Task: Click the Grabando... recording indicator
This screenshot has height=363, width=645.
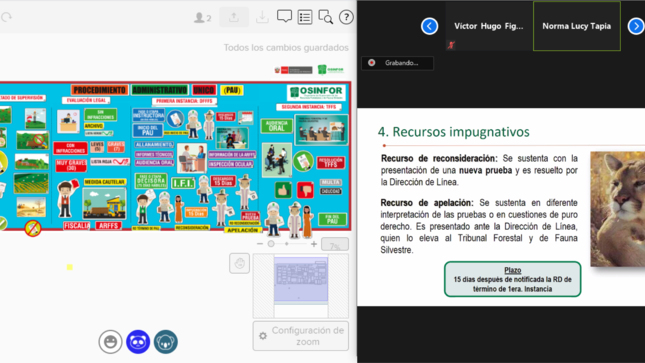Action: point(397,63)
